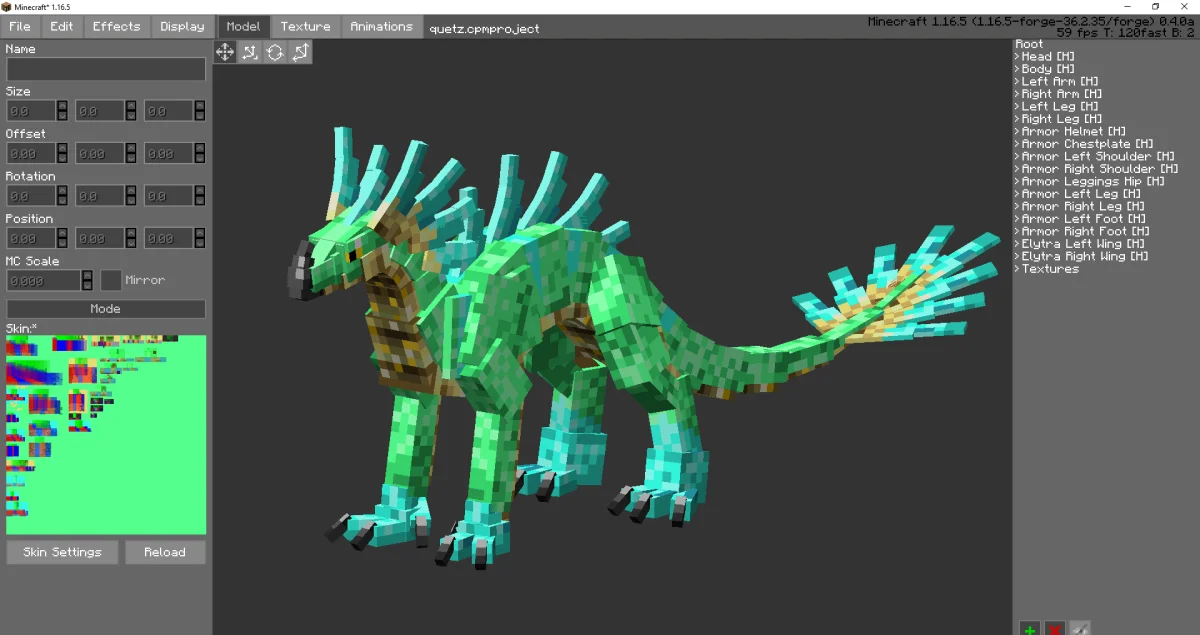Click the MC Scale value field
Screen dimensions: 1200x635
pos(43,281)
